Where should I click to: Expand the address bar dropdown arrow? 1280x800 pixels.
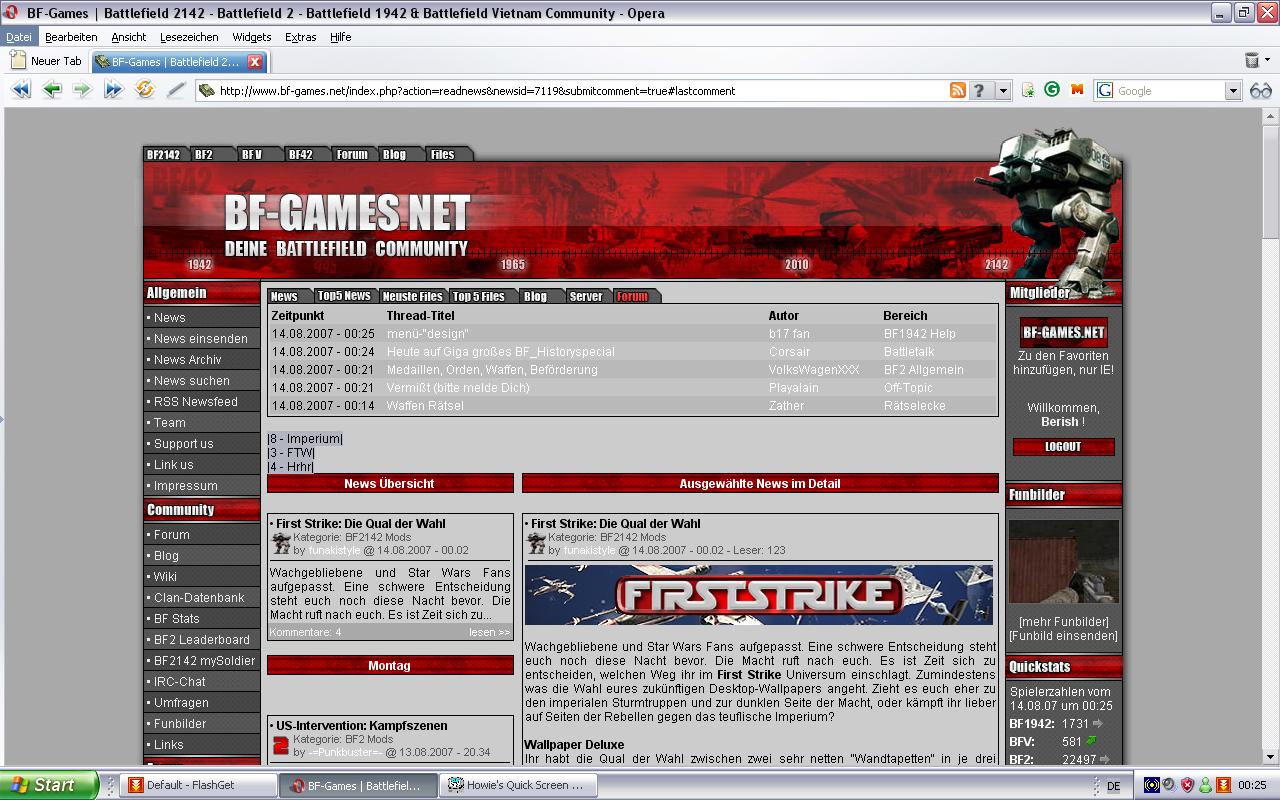pyautogui.click(x=1003, y=90)
